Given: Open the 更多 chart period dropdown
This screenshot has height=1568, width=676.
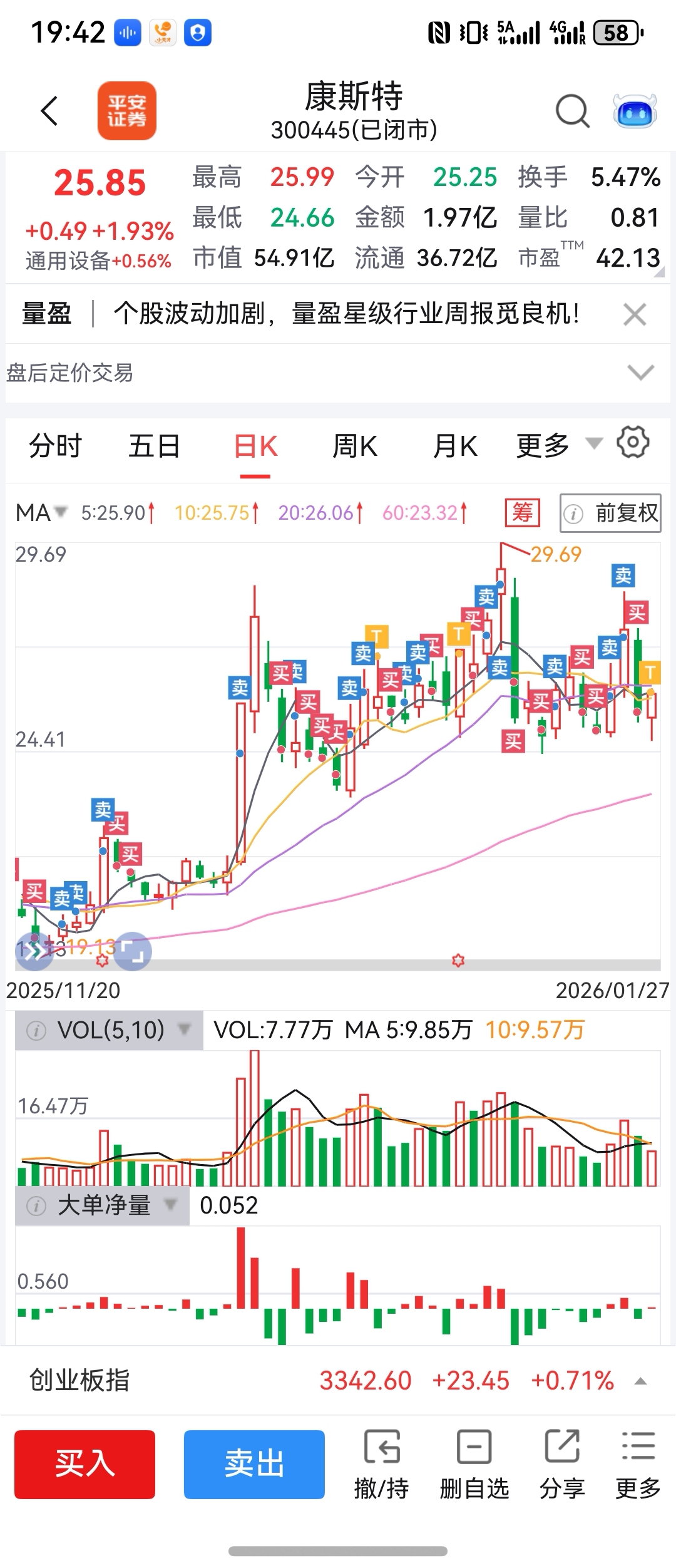Looking at the screenshot, I should click(x=559, y=446).
